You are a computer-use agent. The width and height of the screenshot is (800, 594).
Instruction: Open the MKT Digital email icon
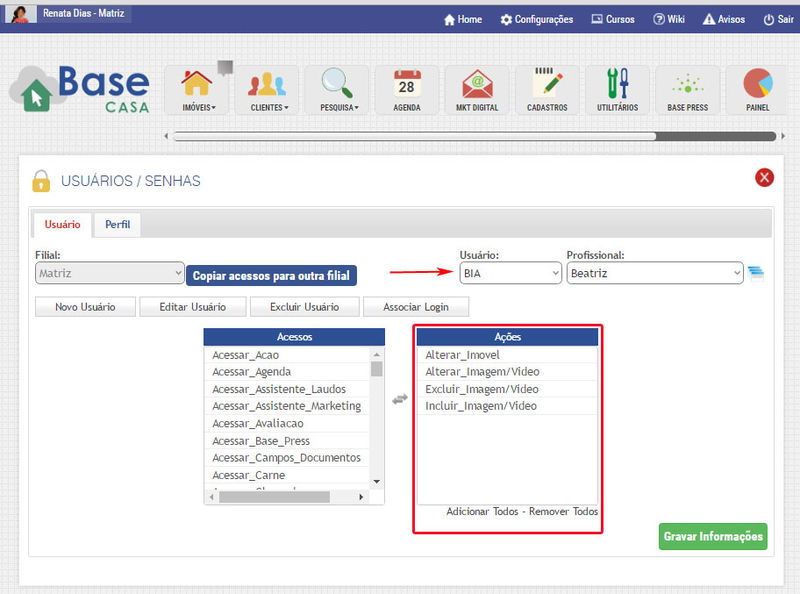(477, 88)
